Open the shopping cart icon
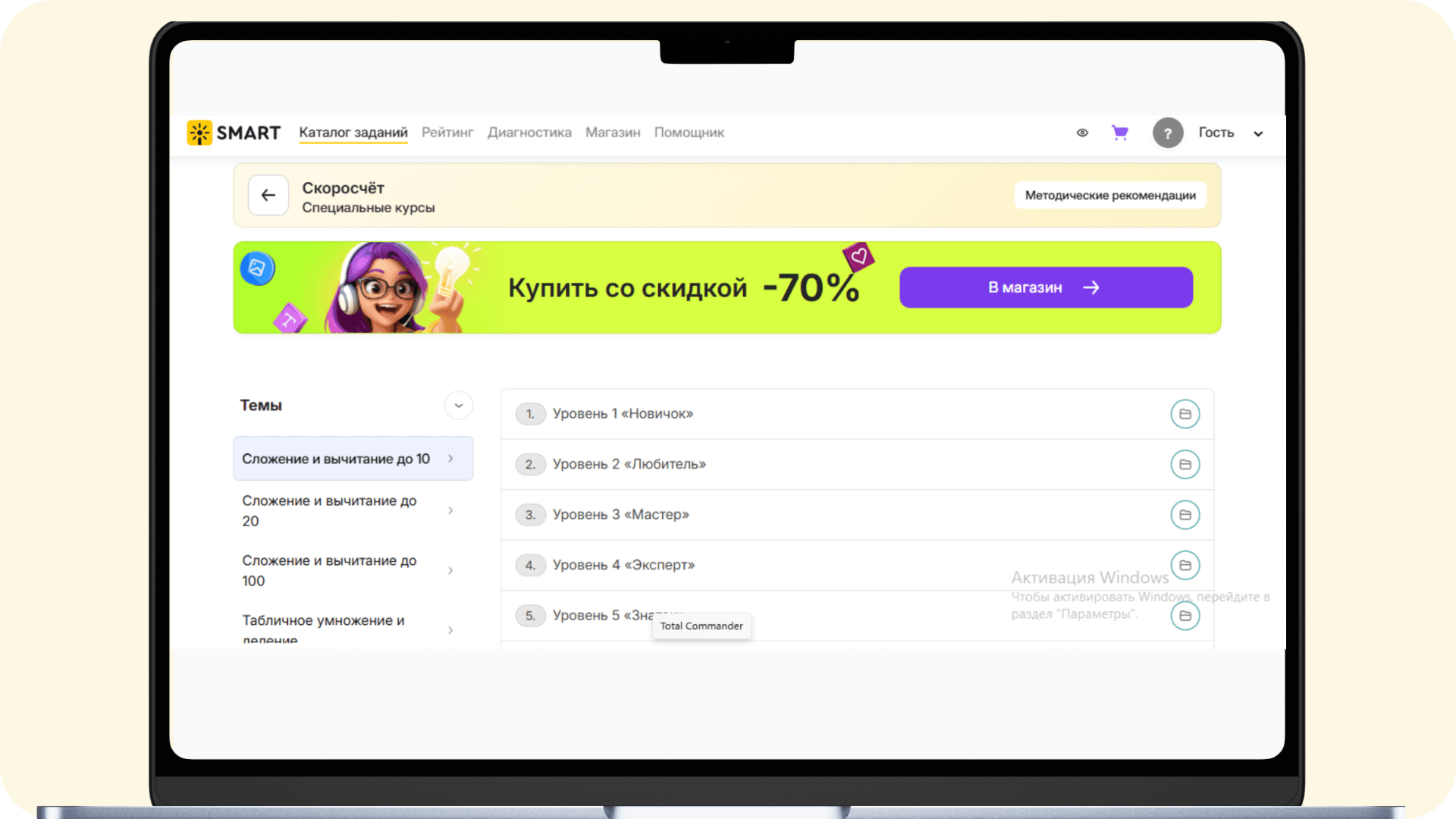The height and width of the screenshot is (819, 1456). [x=1119, y=133]
